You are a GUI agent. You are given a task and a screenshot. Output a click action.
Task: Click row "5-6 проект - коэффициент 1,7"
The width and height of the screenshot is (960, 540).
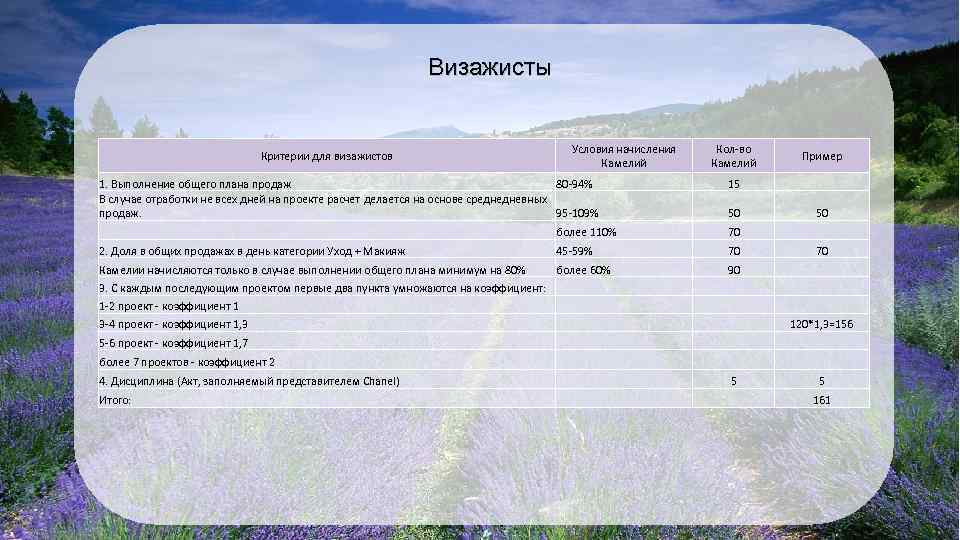coord(173,343)
